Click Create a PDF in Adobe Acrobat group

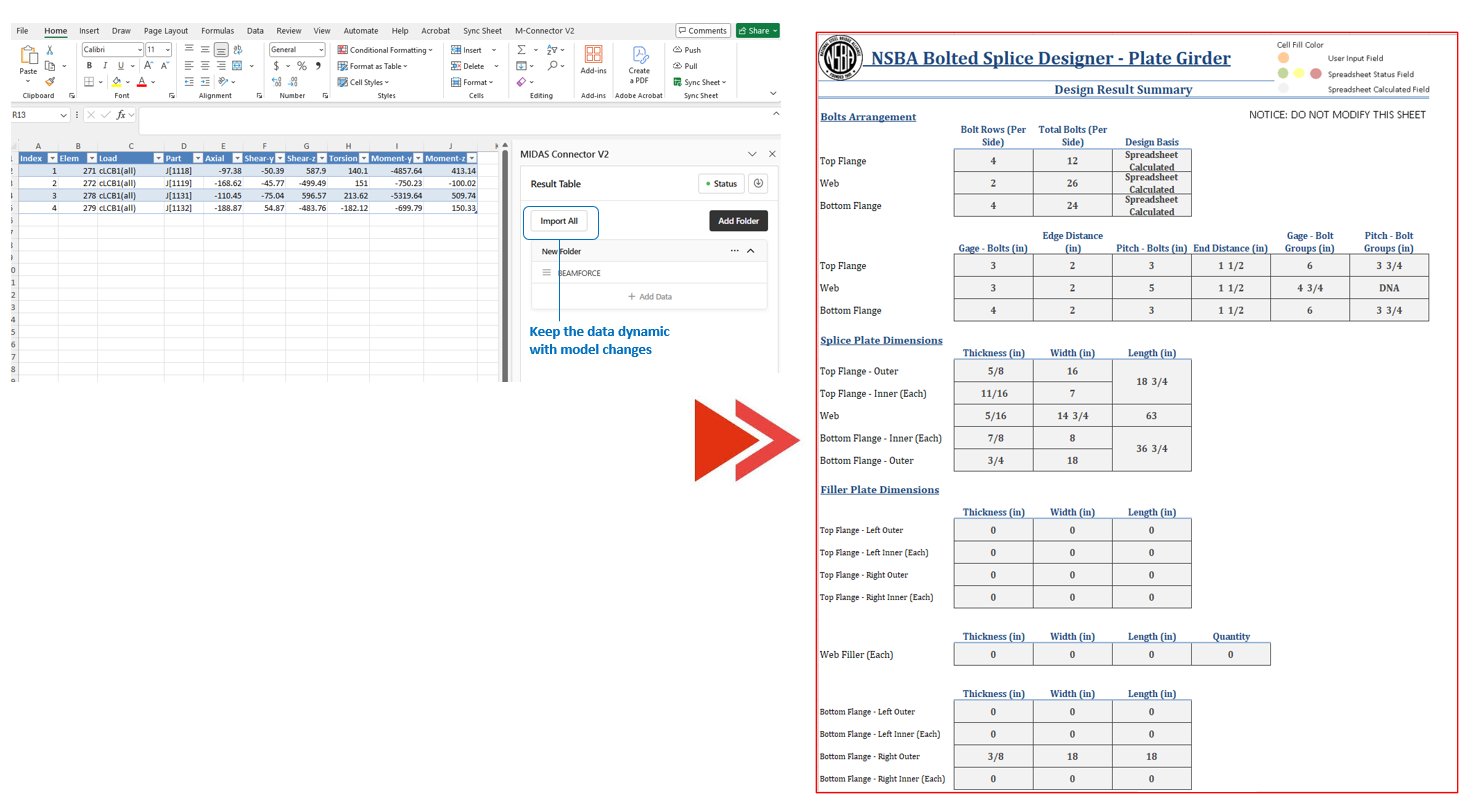point(639,64)
